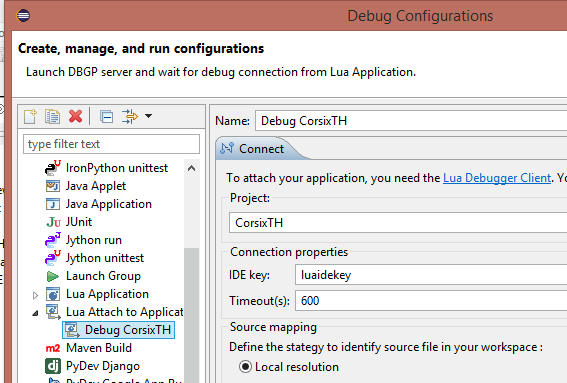Select the Jython unittest icon
The image size is (567, 383).
coord(53,258)
